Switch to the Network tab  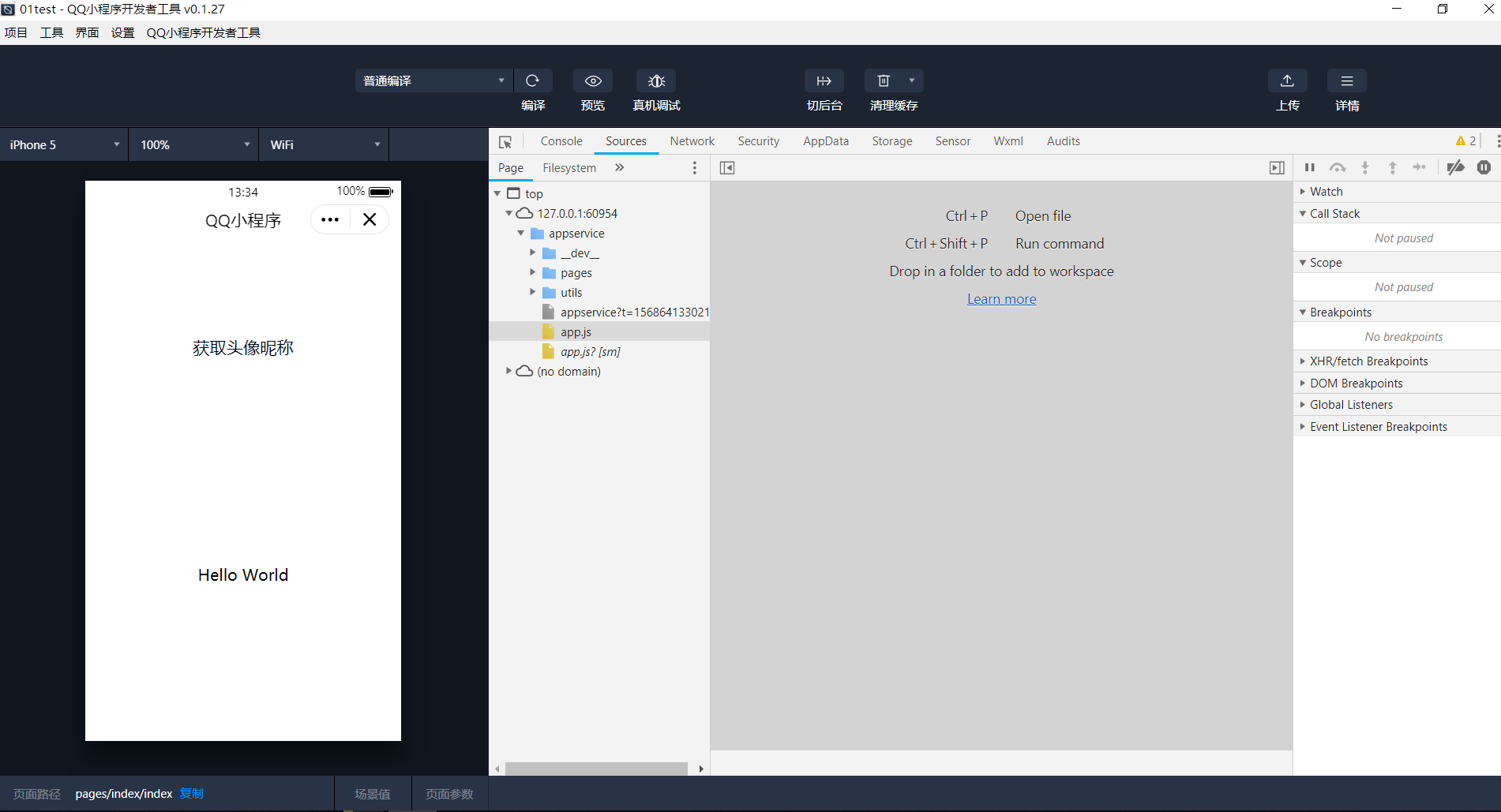click(692, 141)
